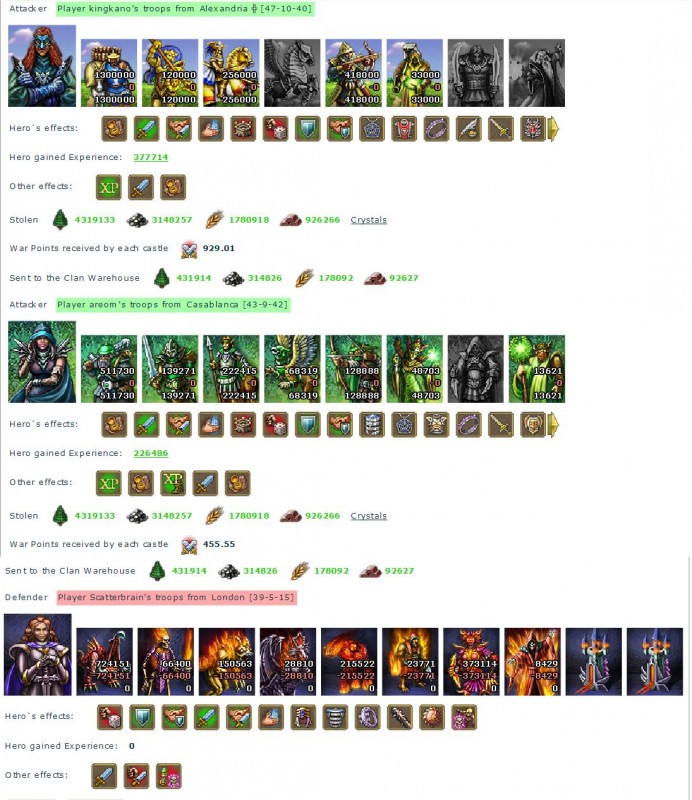Expand more hero effects for kingkano
The width and height of the screenshot is (692, 800).
[x=553, y=129]
